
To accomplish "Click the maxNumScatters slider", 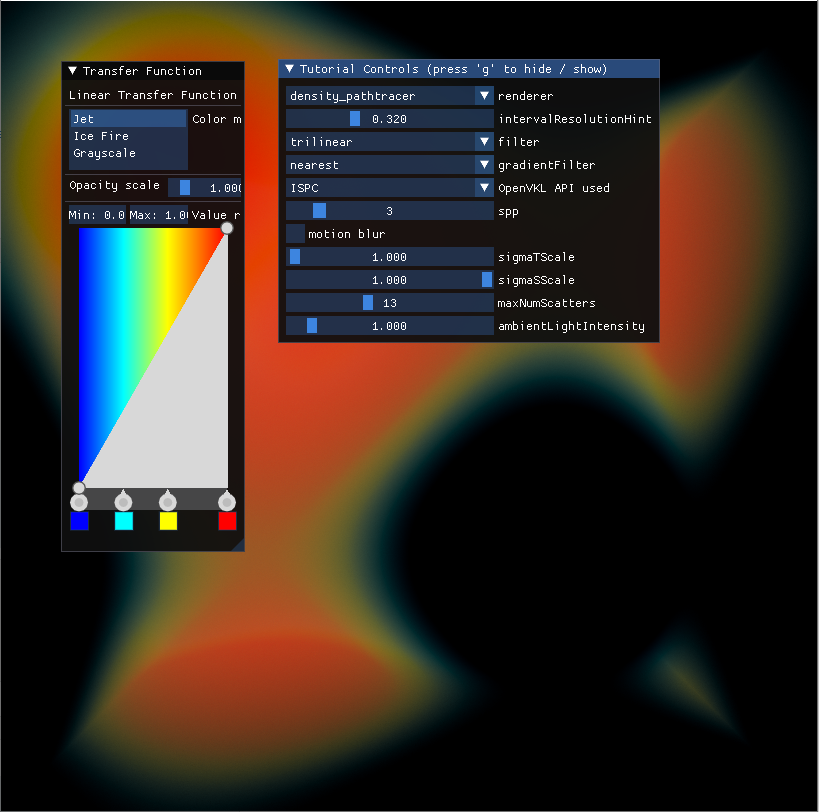I will [390, 302].
